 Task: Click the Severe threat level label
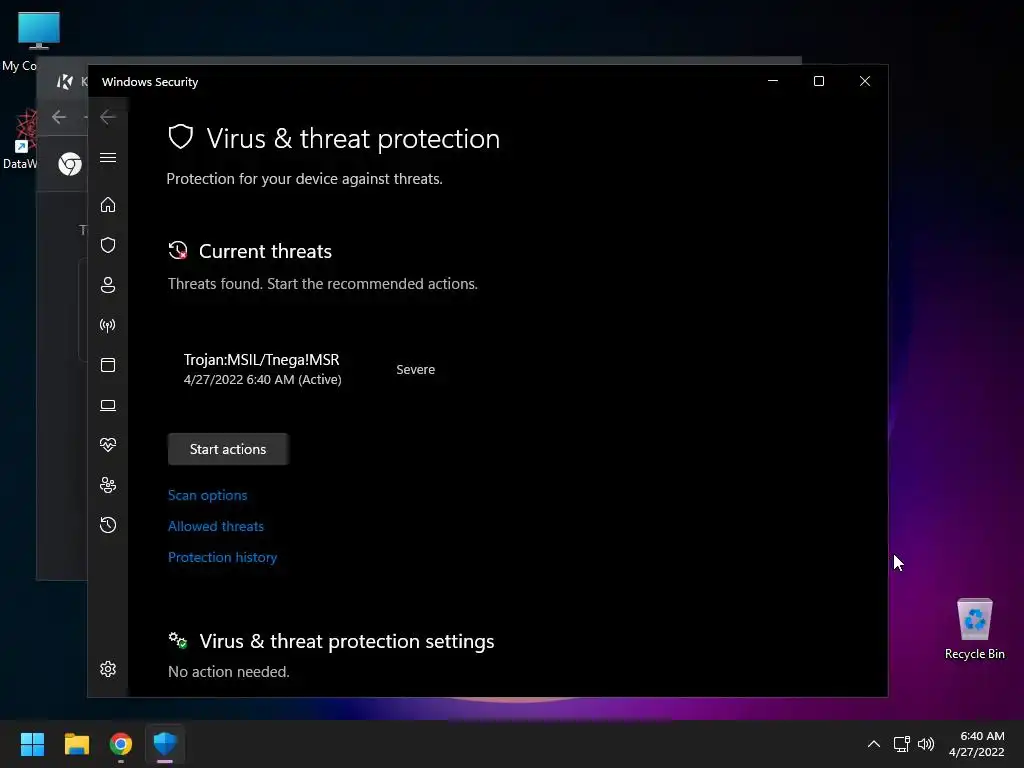415,370
